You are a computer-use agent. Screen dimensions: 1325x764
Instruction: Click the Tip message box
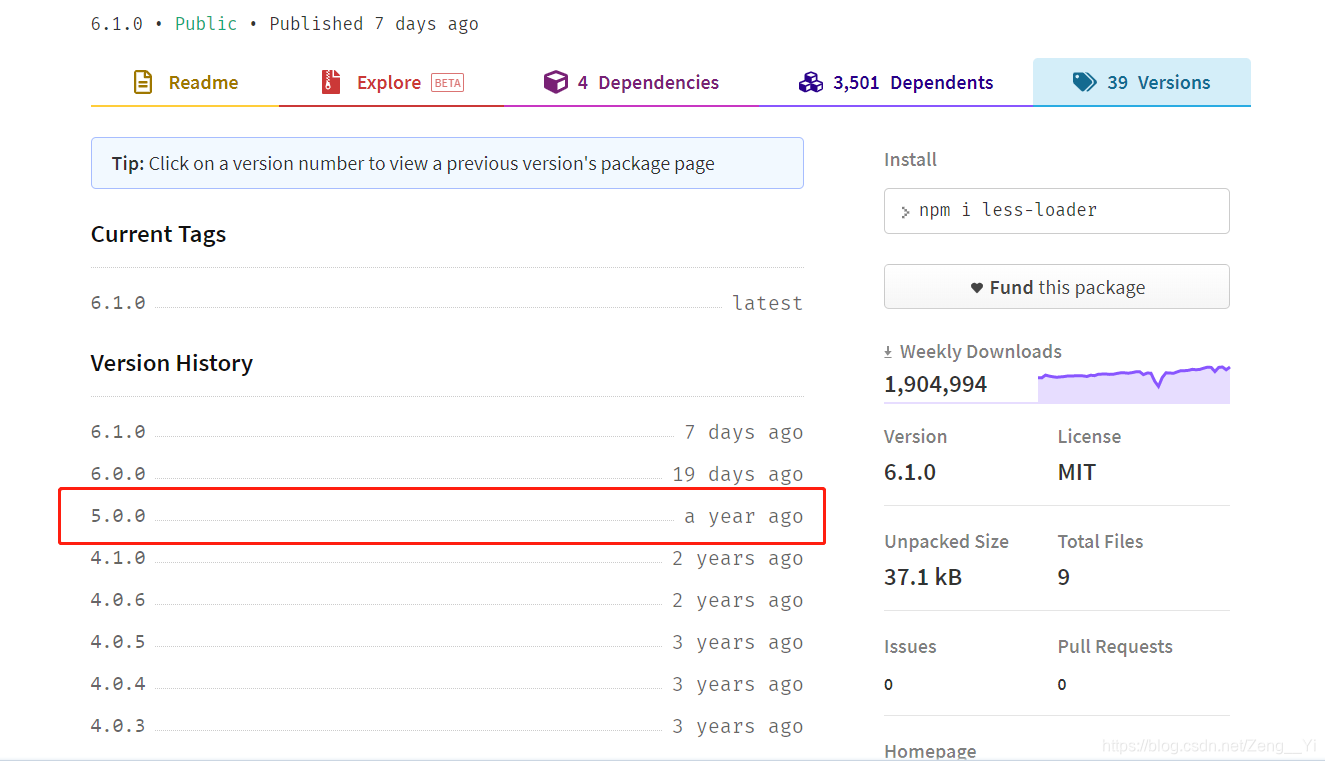[x=447, y=163]
